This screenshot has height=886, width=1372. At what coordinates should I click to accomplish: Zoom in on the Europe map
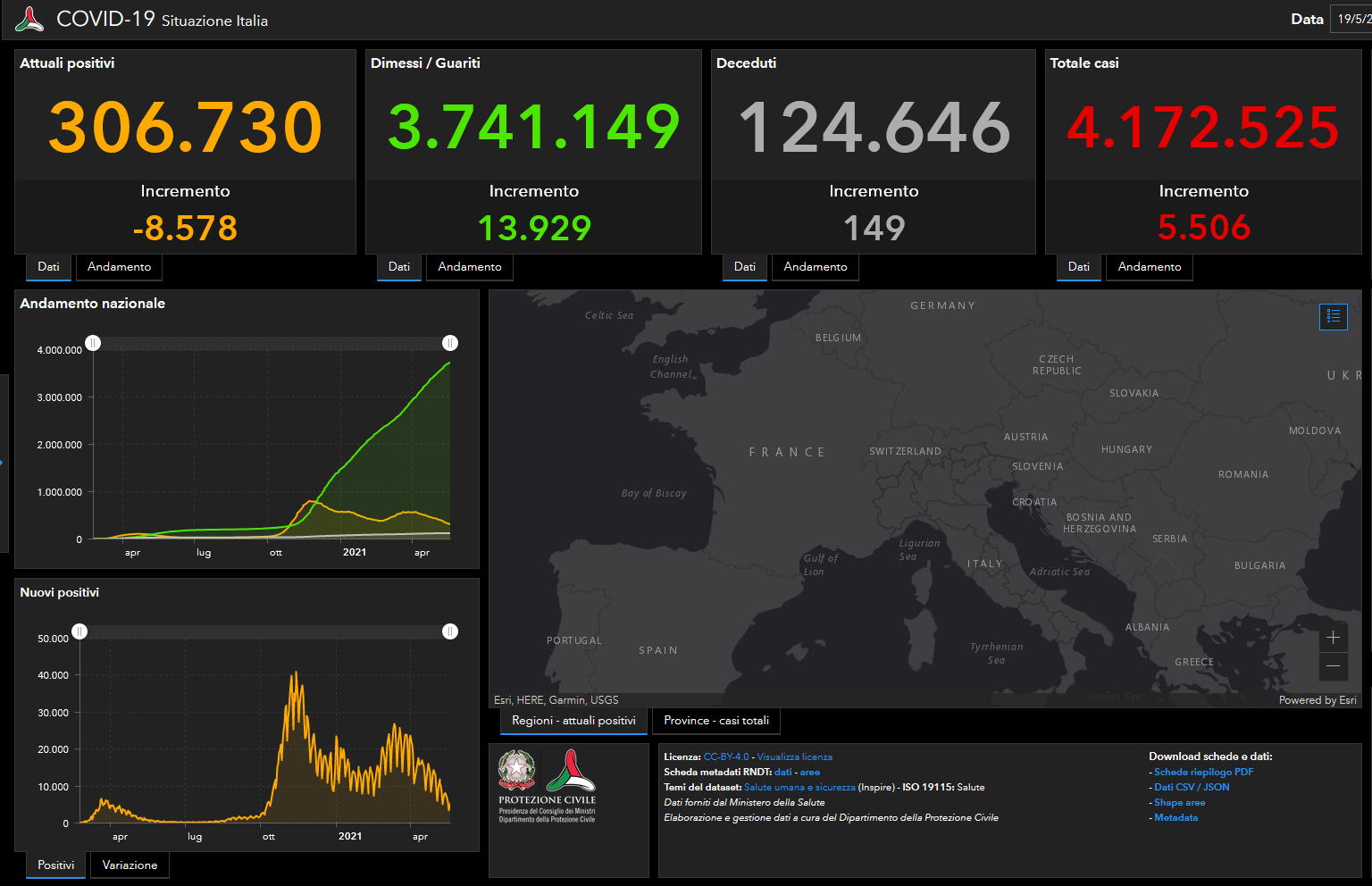tap(1333, 638)
